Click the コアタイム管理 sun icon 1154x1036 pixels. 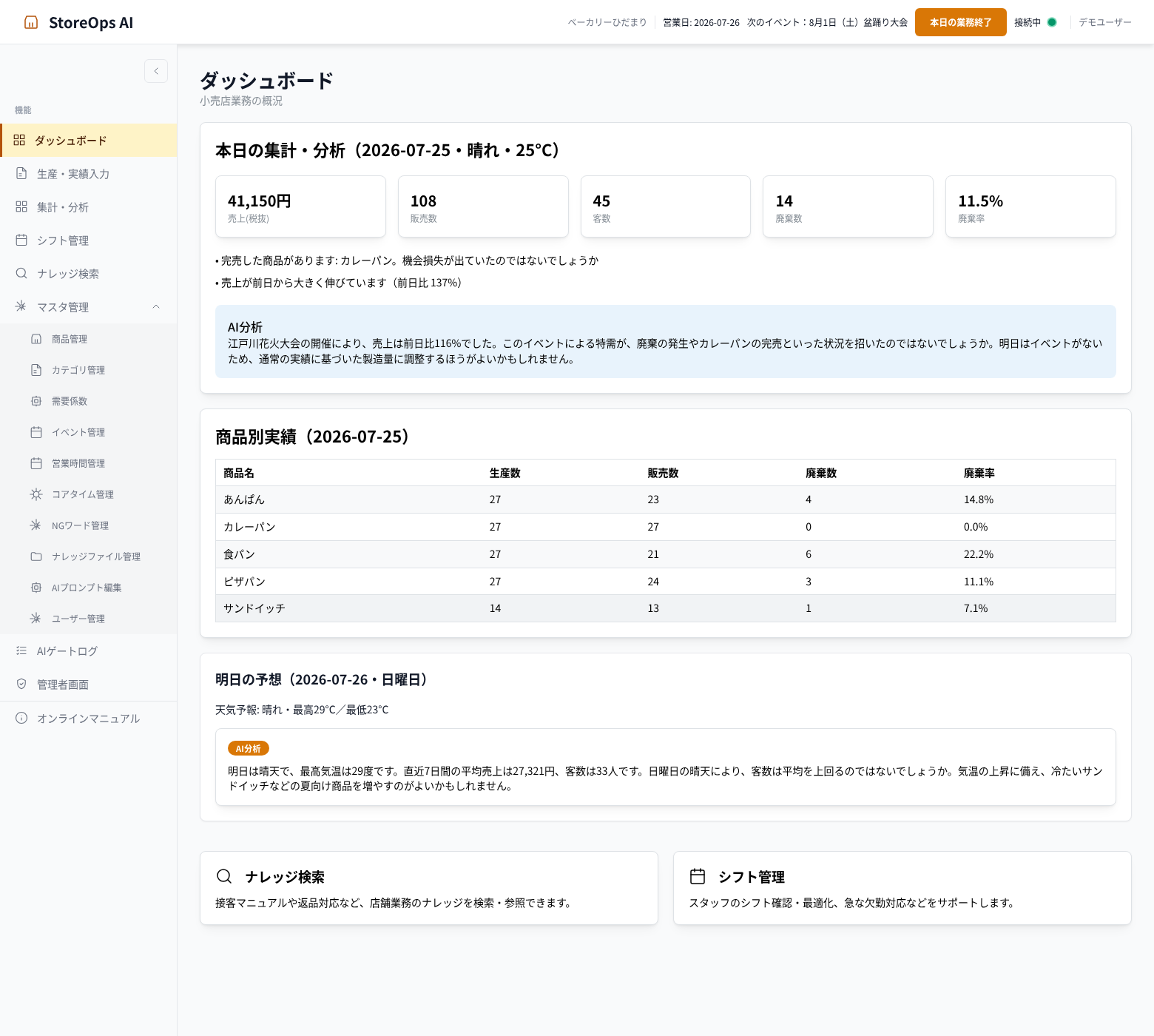(x=36, y=494)
